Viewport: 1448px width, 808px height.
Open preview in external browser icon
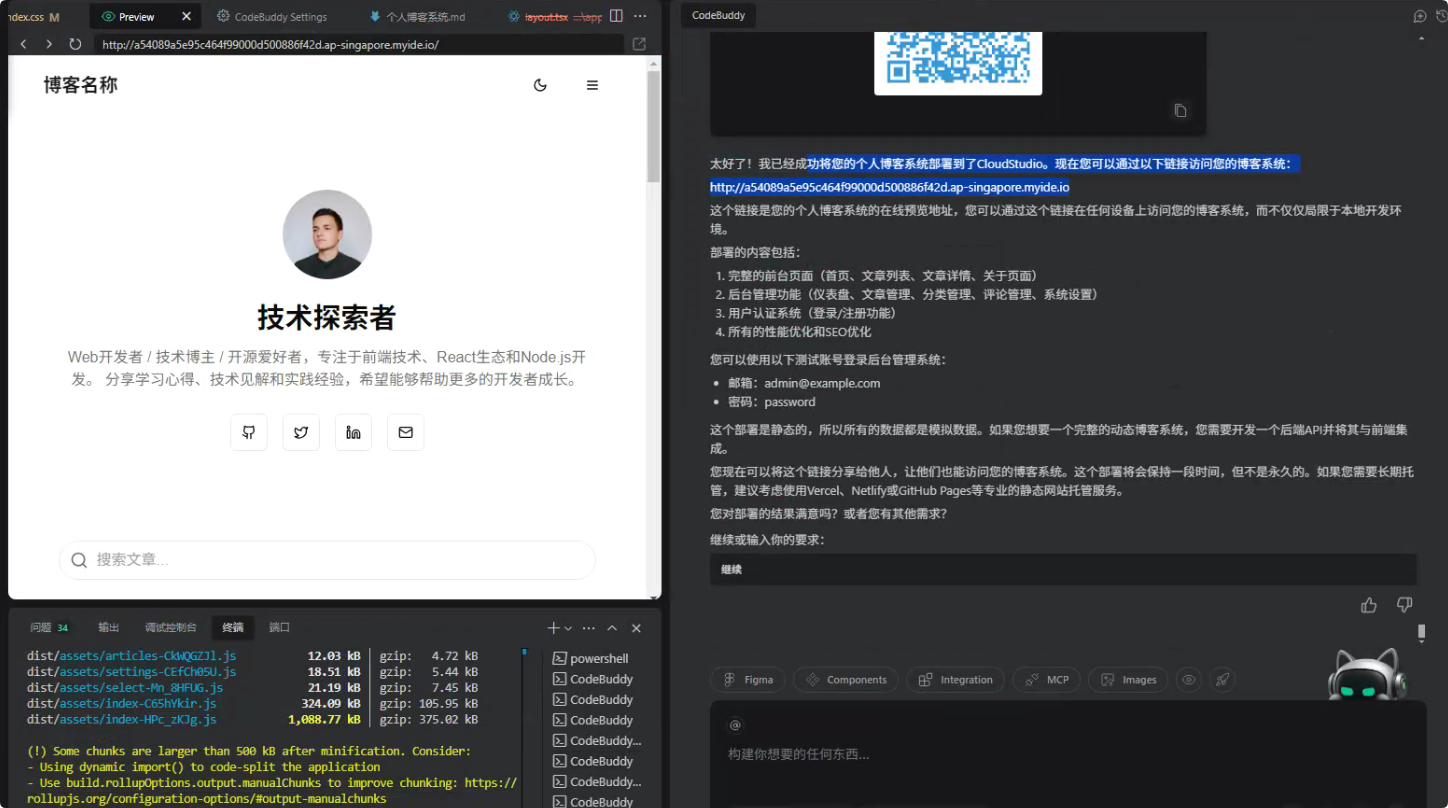click(x=640, y=44)
